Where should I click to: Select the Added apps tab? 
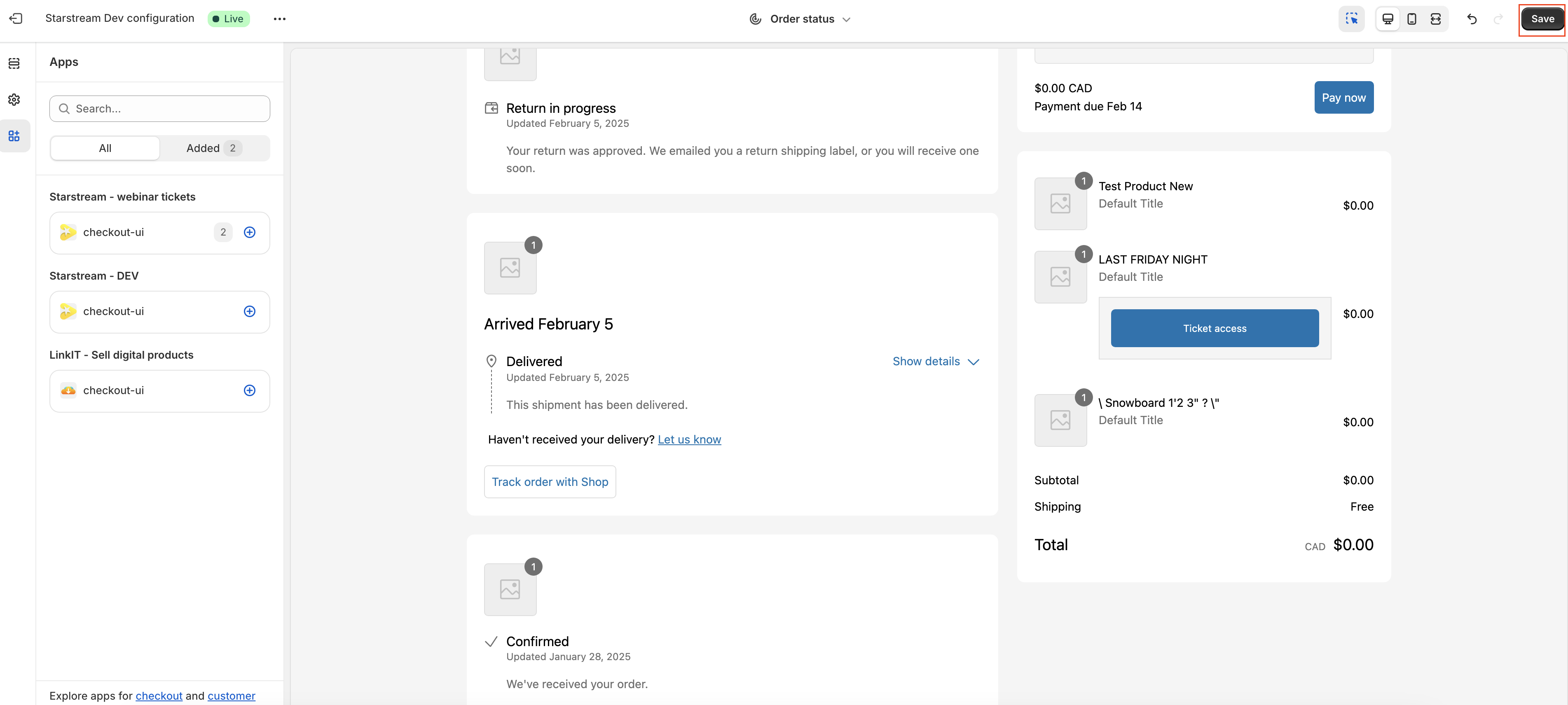tap(214, 148)
